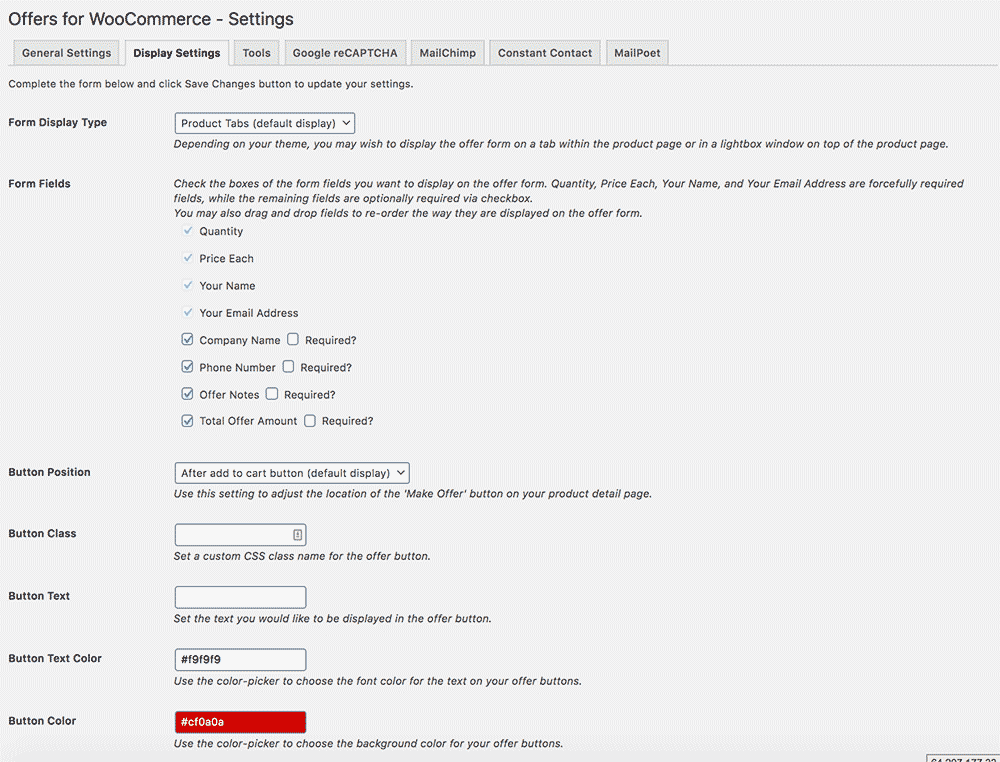Open the Constant Contact tab
The image size is (1000, 762).
[545, 53]
